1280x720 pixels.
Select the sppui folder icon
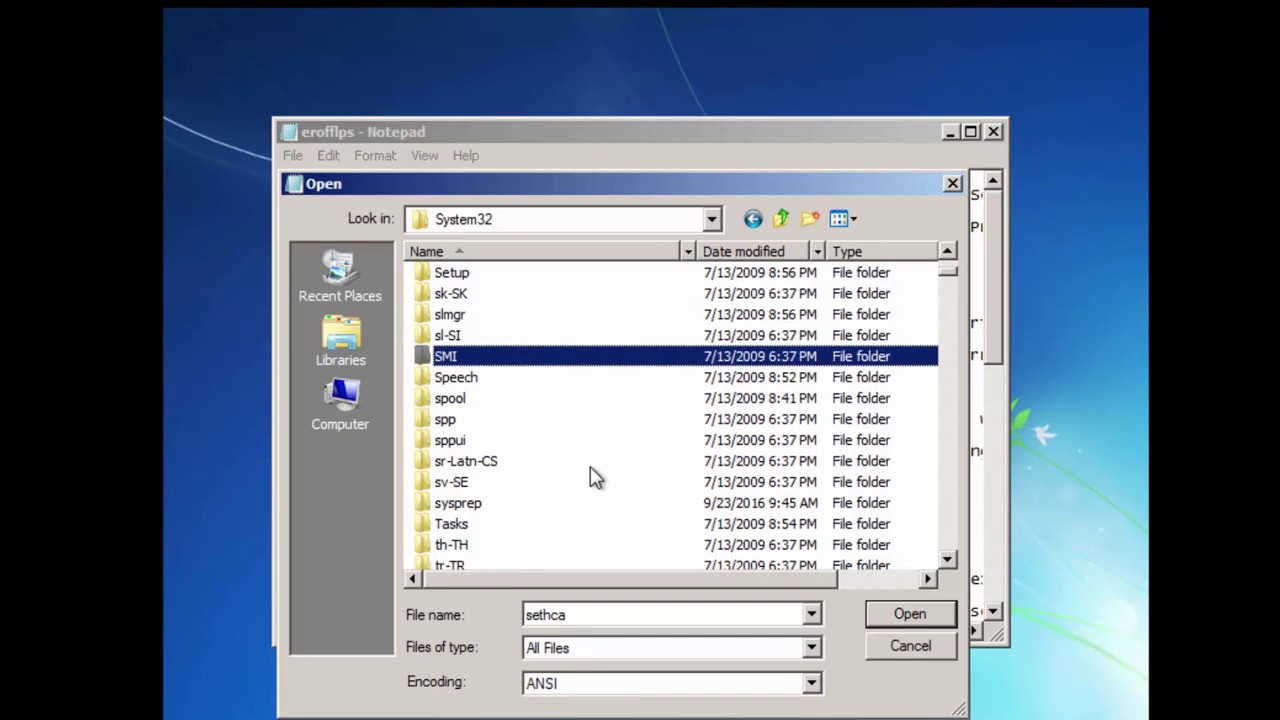coord(422,440)
